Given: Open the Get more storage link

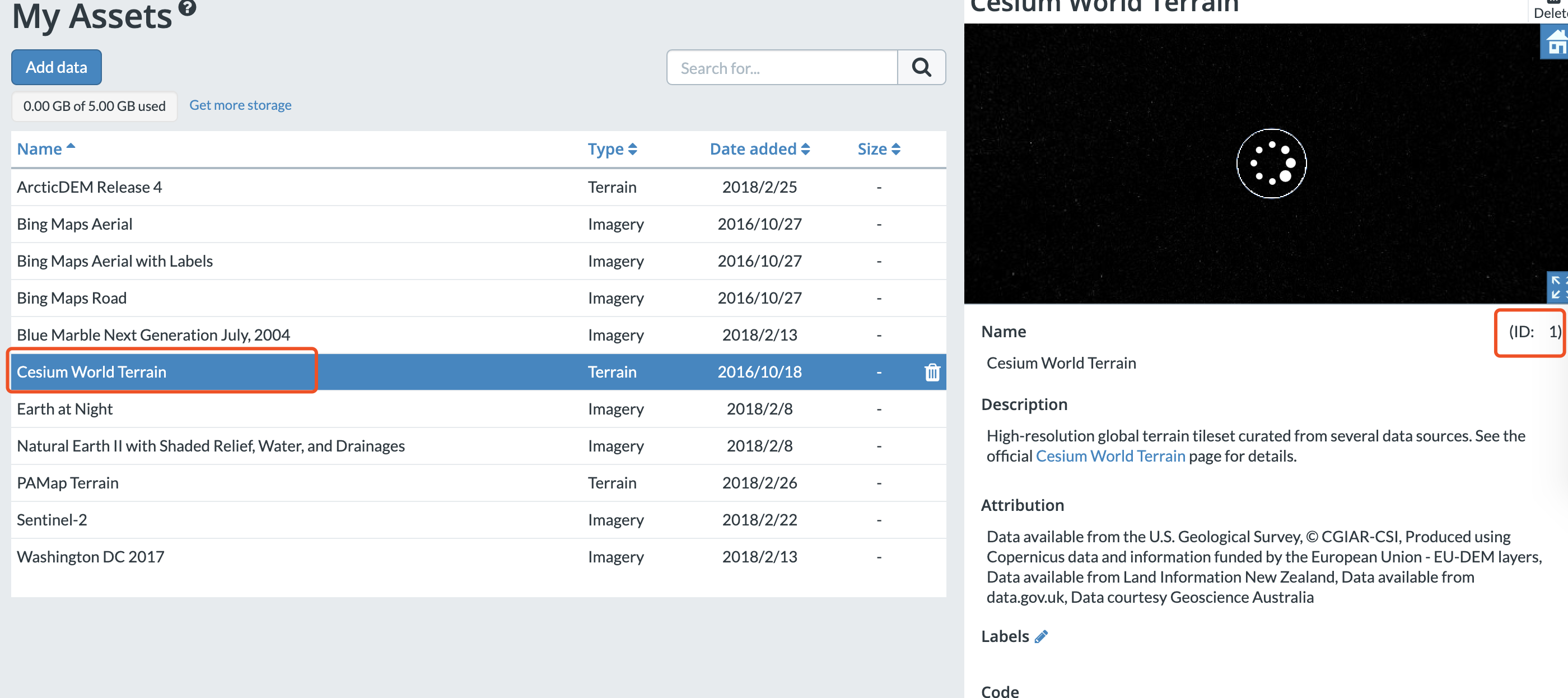Looking at the screenshot, I should pyautogui.click(x=240, y=105).
